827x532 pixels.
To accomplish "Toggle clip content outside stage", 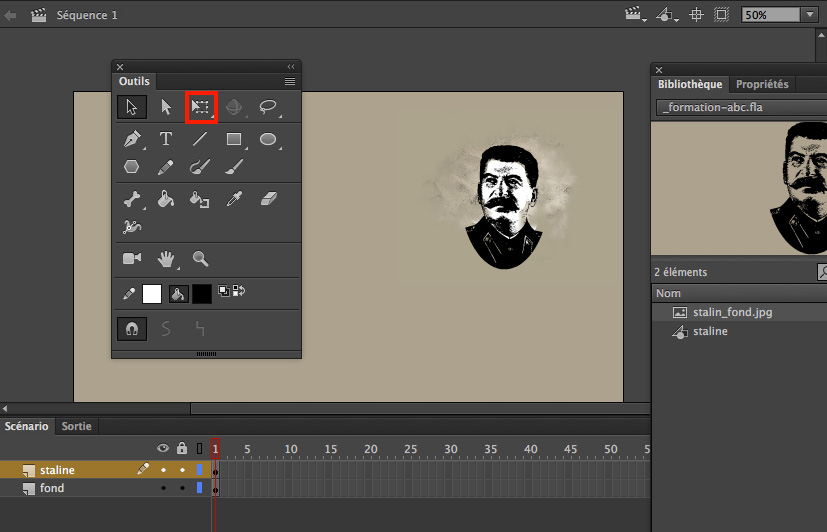I will click(721, 15).
